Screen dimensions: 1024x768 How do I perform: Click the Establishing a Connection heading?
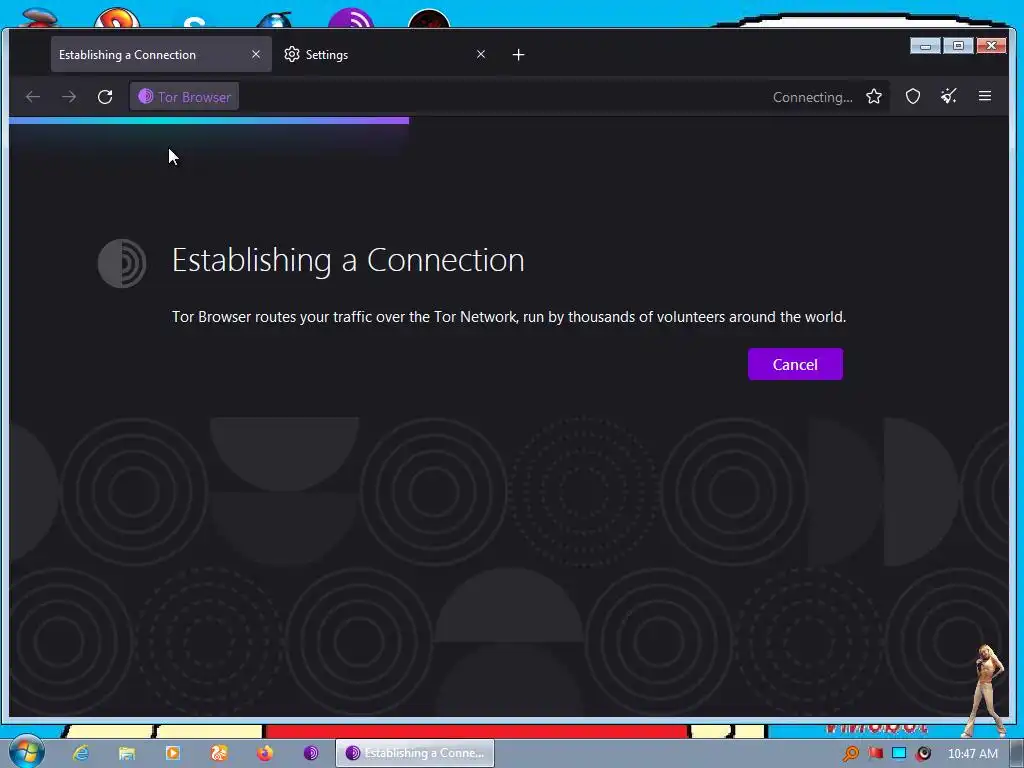pyautogui.click(x=348, y=261)
